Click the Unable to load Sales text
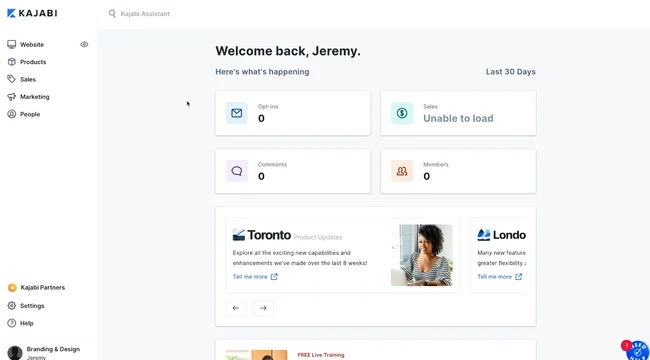This screenshot has height=360, width=650. tap(458, 118)
